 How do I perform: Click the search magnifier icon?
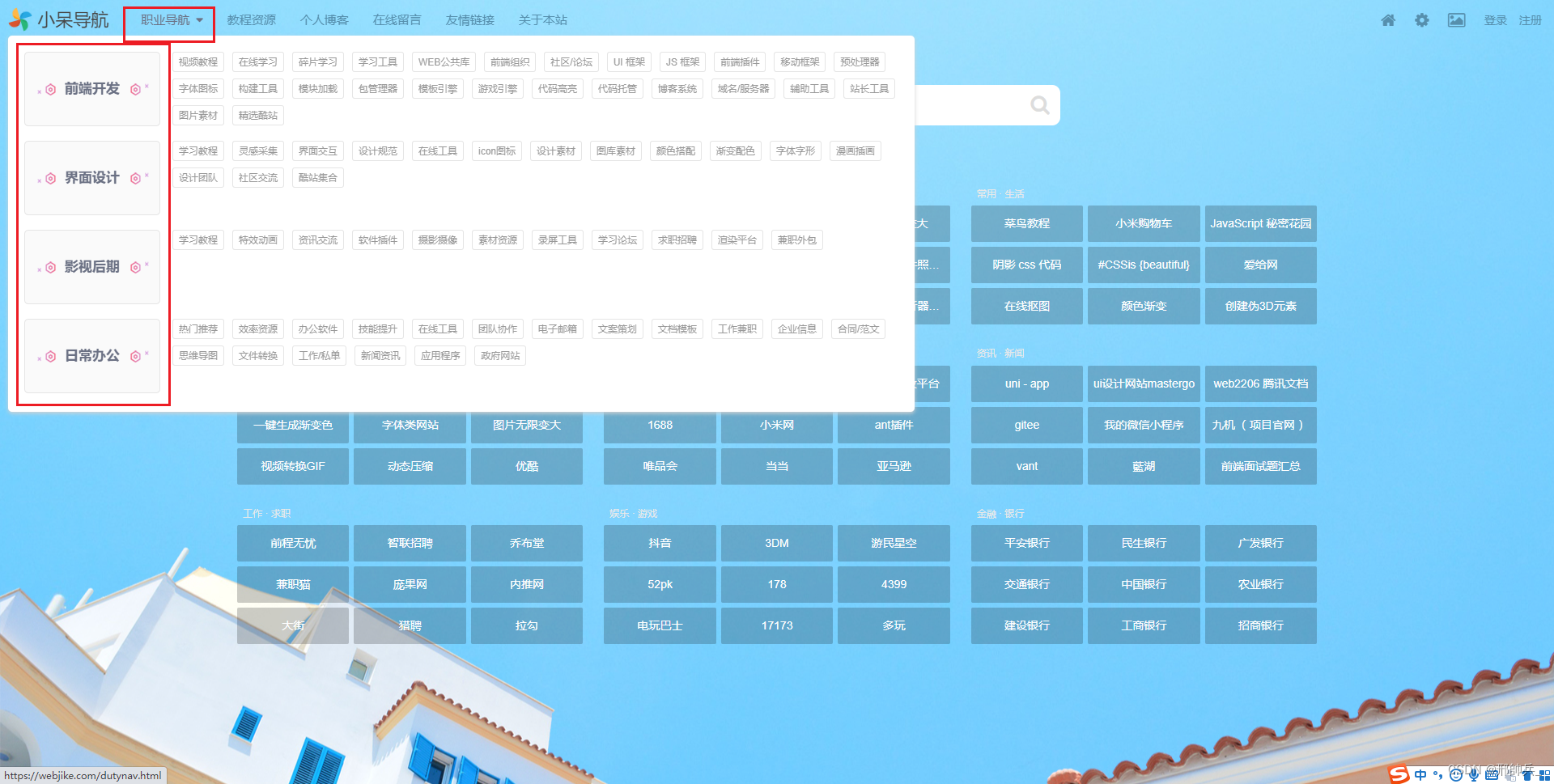(1040, 105)
